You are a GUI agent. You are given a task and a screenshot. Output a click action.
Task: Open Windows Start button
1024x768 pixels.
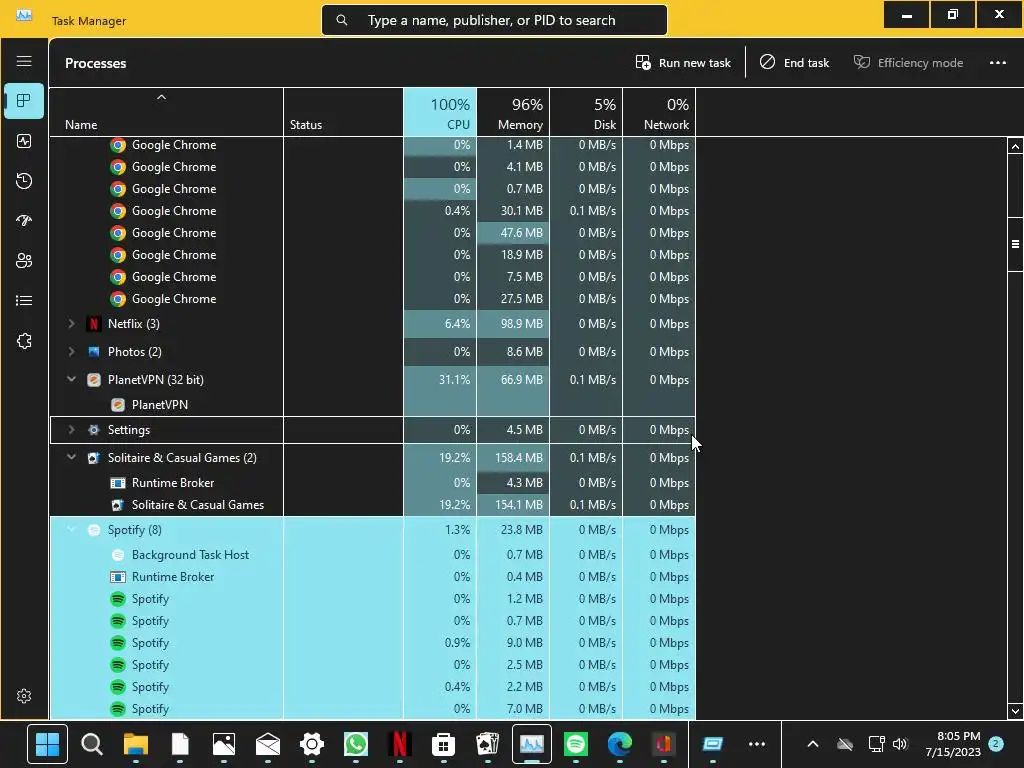(x=47, y=744)
